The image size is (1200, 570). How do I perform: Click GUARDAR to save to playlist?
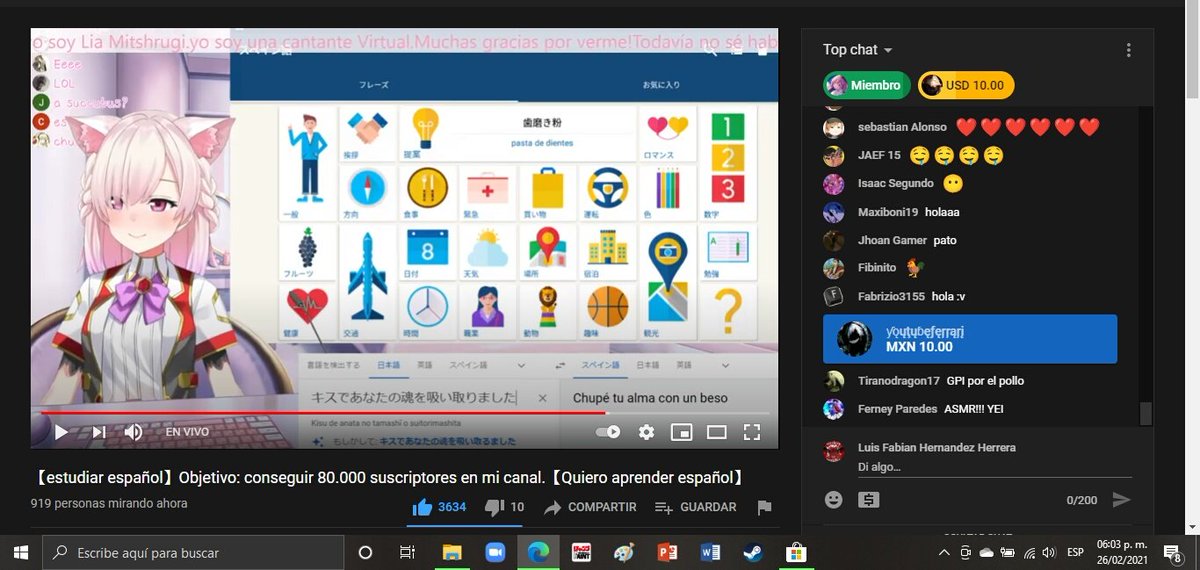(696, 507)
